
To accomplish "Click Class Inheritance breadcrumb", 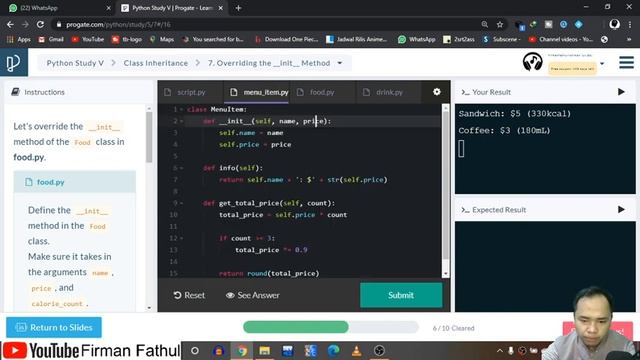I will tap(156, 63).
